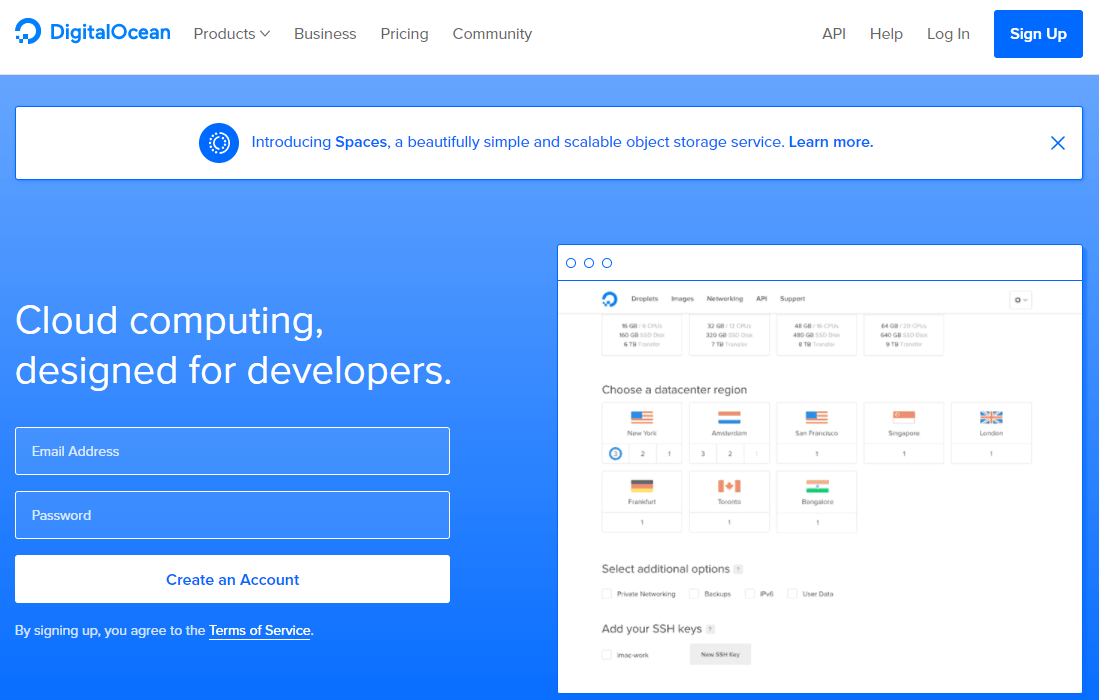
Task: Click the circular Spaces icon in the banner
Action: [x=219, y=142]
